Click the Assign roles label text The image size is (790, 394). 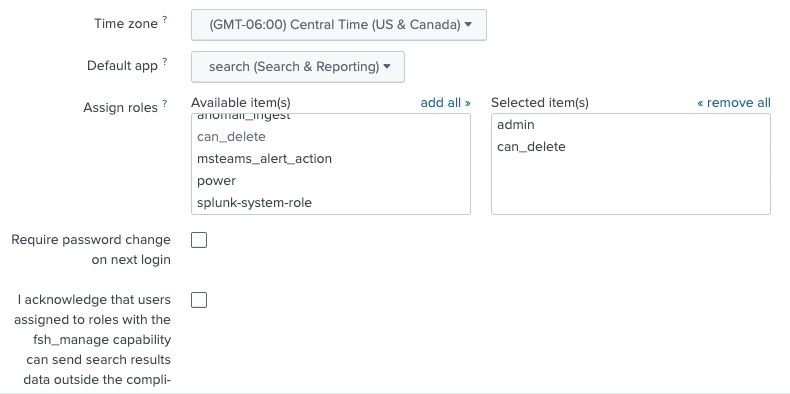[x=120, y=108]
